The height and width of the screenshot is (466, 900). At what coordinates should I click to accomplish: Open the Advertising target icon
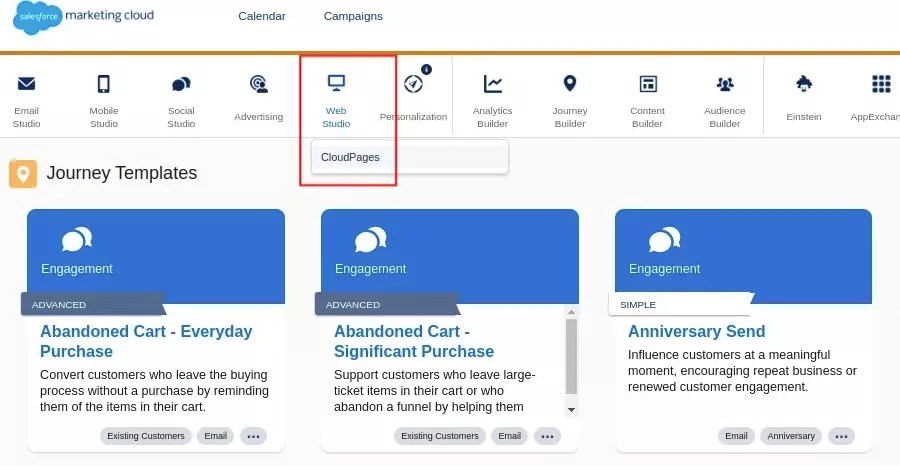point(259,84)
